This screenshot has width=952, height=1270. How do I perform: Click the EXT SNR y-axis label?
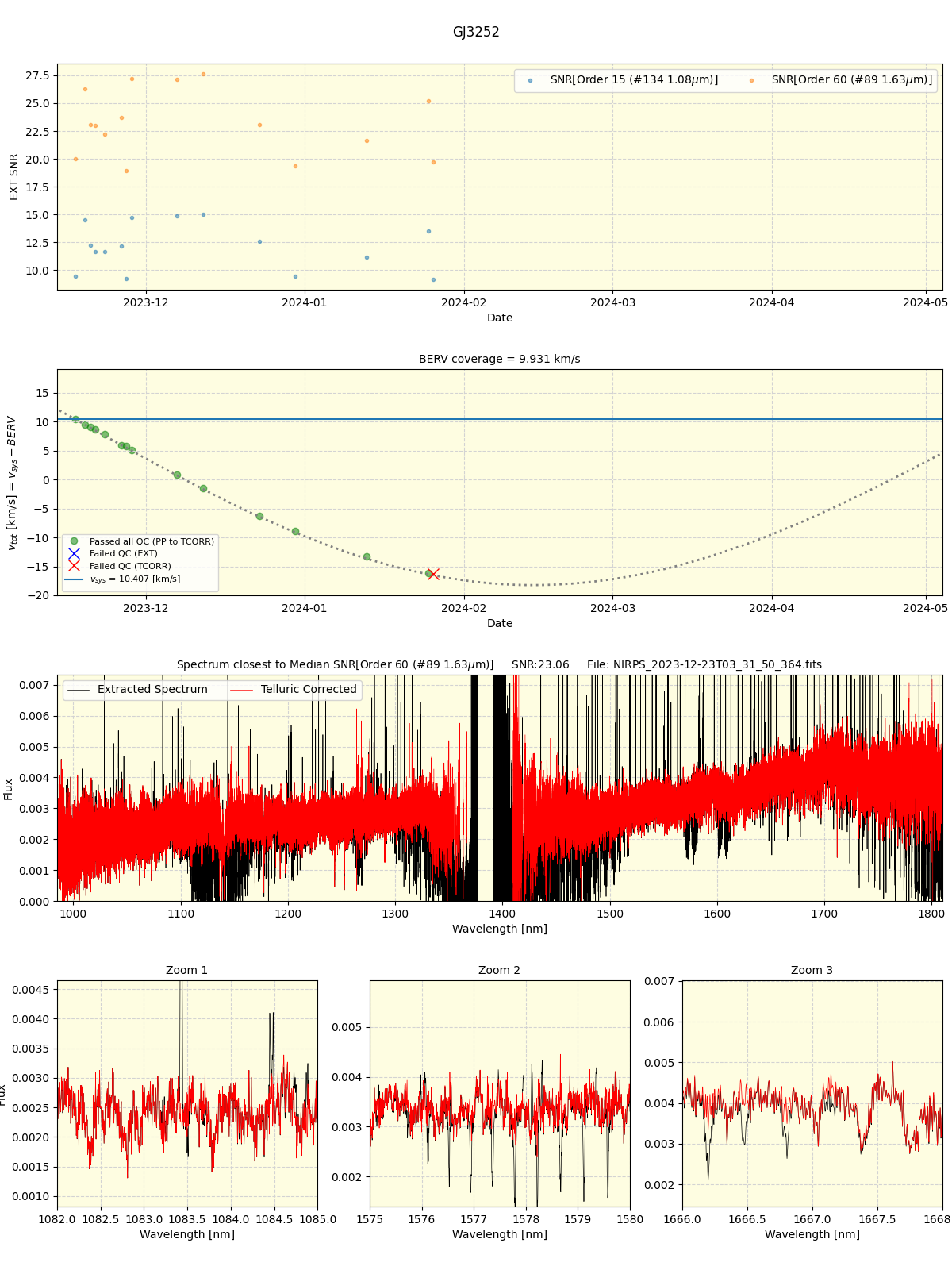(13, 177)
